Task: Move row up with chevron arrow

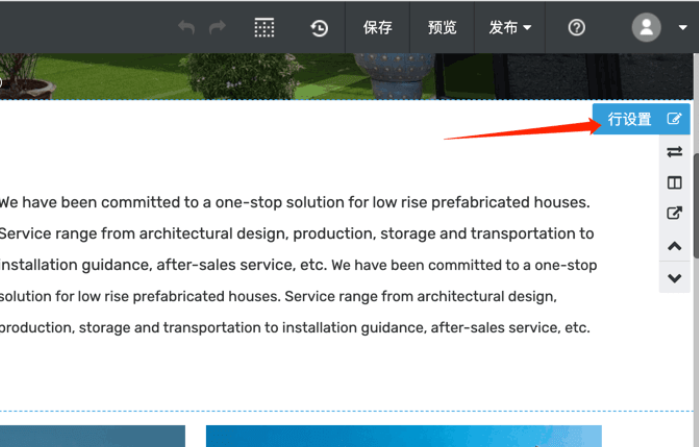Action: tap(674, 246)
